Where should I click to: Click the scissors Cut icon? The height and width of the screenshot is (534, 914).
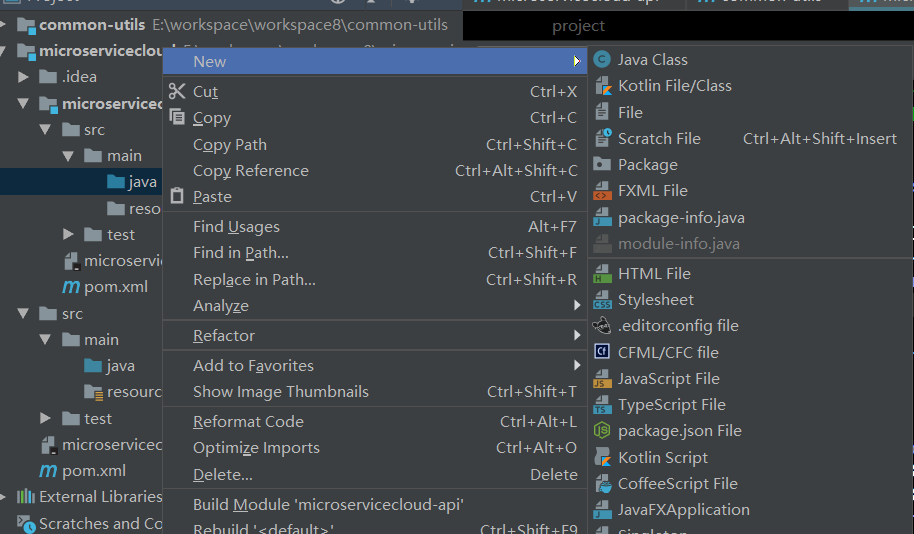tap(177, 91)
